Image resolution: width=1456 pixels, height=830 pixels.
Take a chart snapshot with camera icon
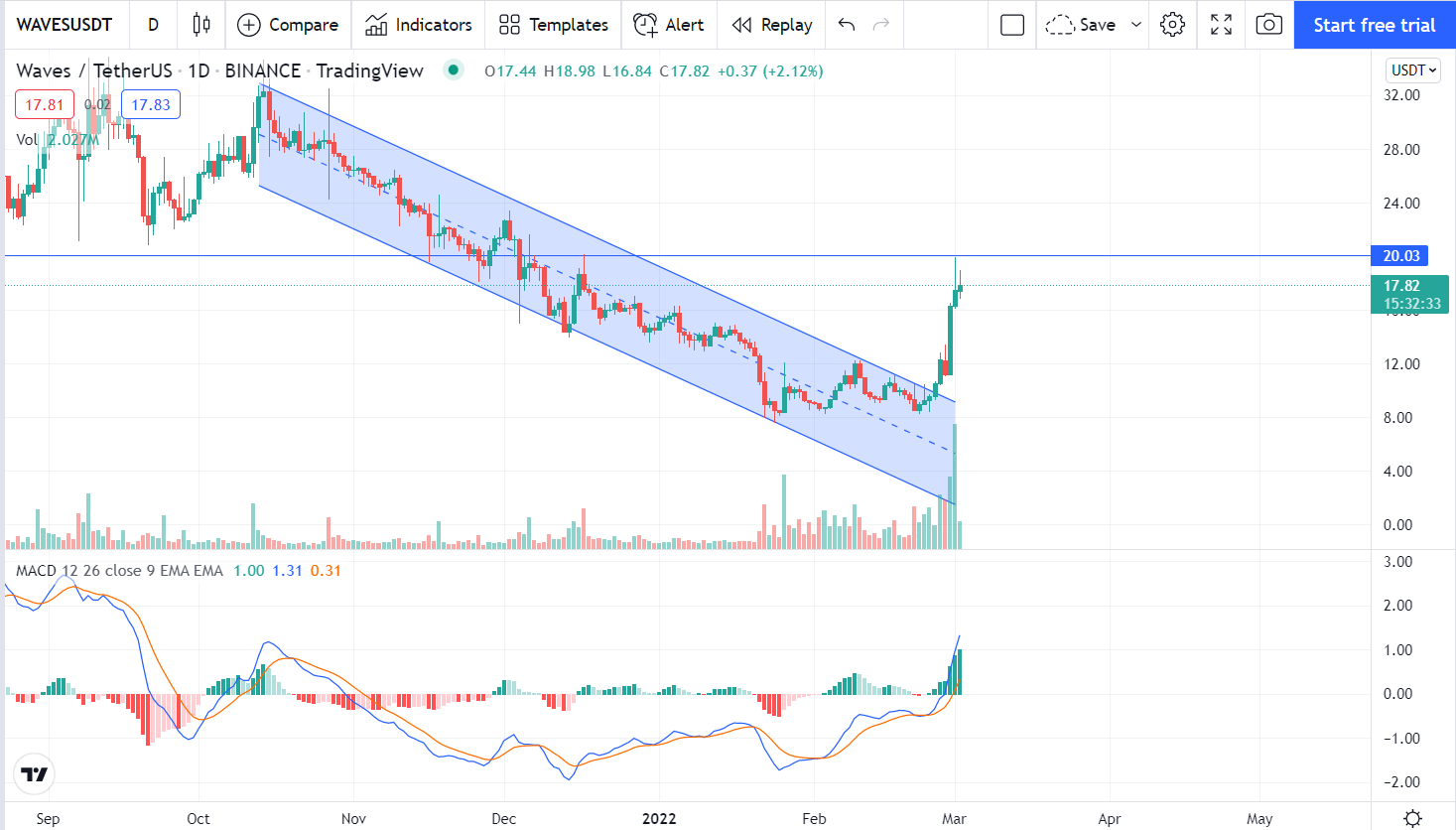(x=1269, y=25)
